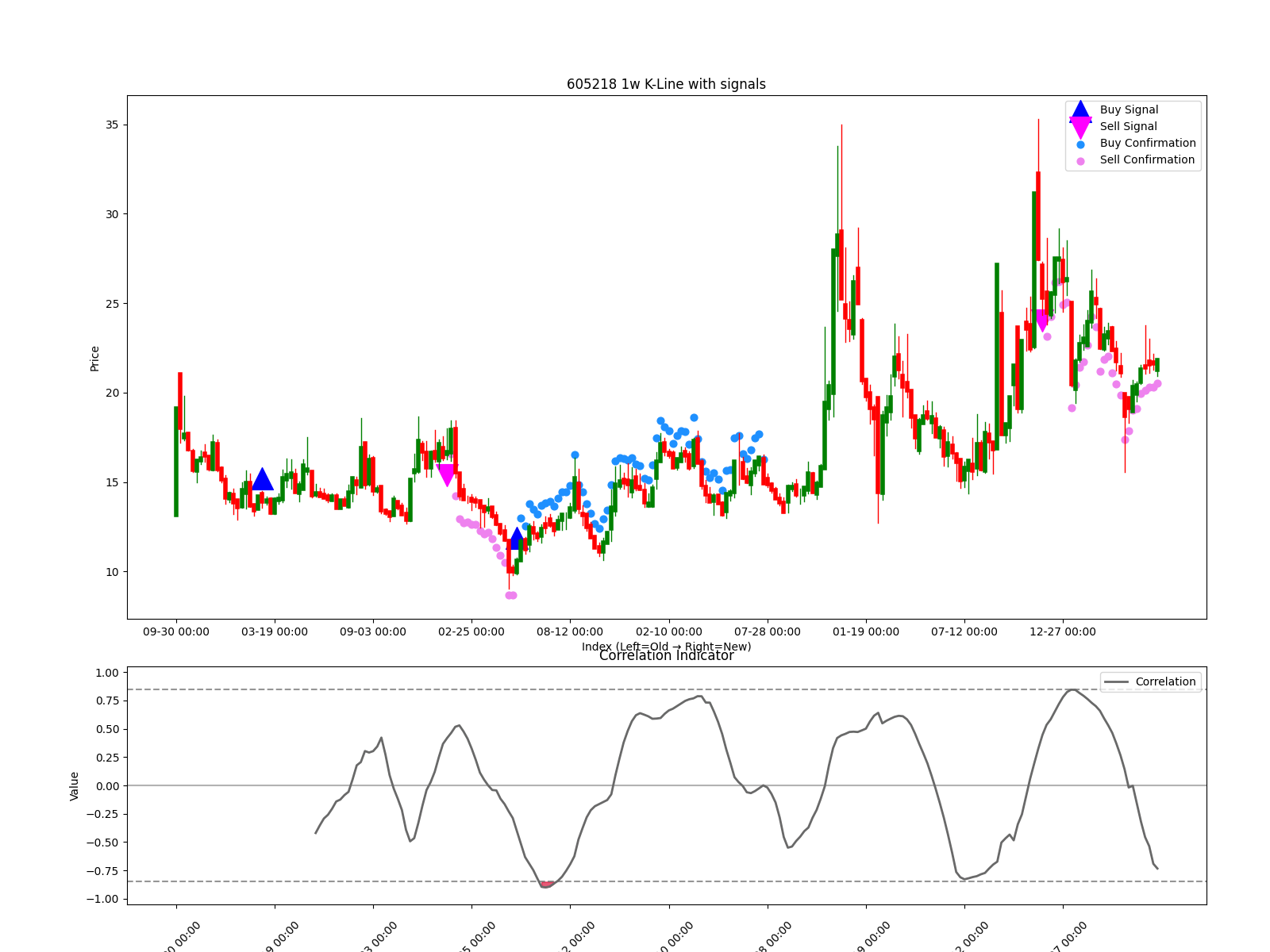1270x952 pixels.
Task: Click the correlation axis tick '0.00'
Action: (x=106, y=786)
